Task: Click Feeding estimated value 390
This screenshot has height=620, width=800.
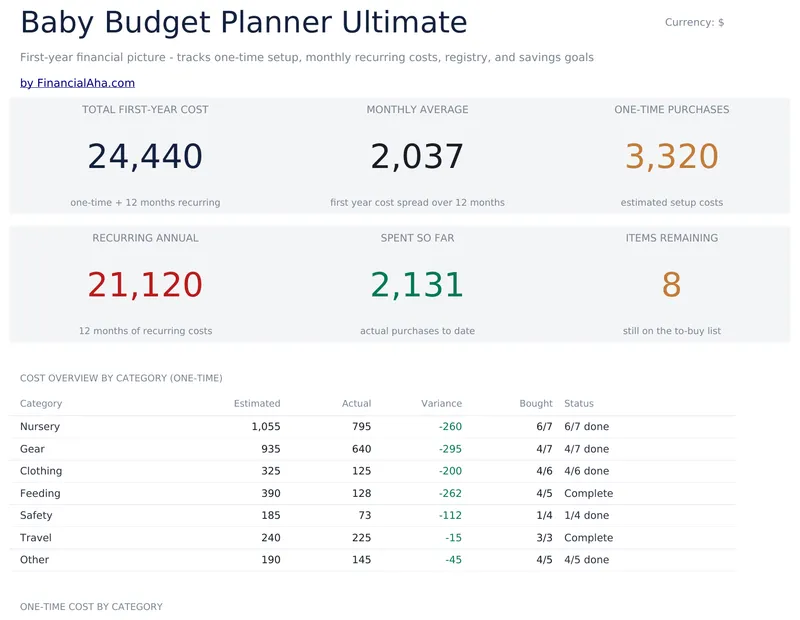Action: click(271, 493)
